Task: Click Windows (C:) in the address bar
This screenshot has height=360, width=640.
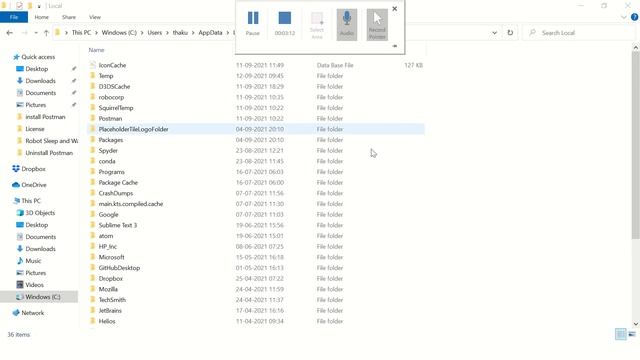Action: (119, 33)
